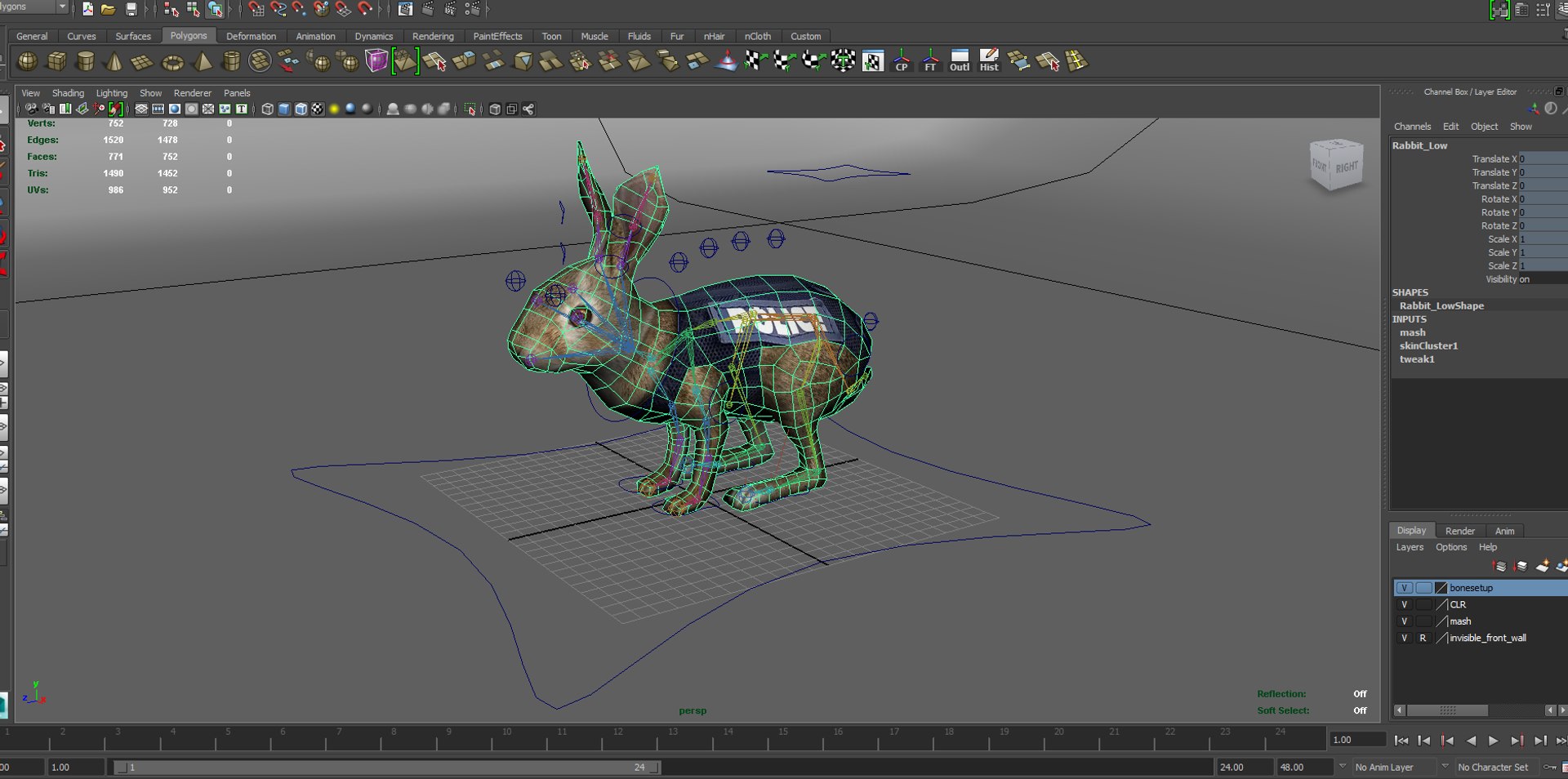Screen dimensions: 1568x779
Task: Open the Channels menu in Channel Box
Action: point(1412,127)
